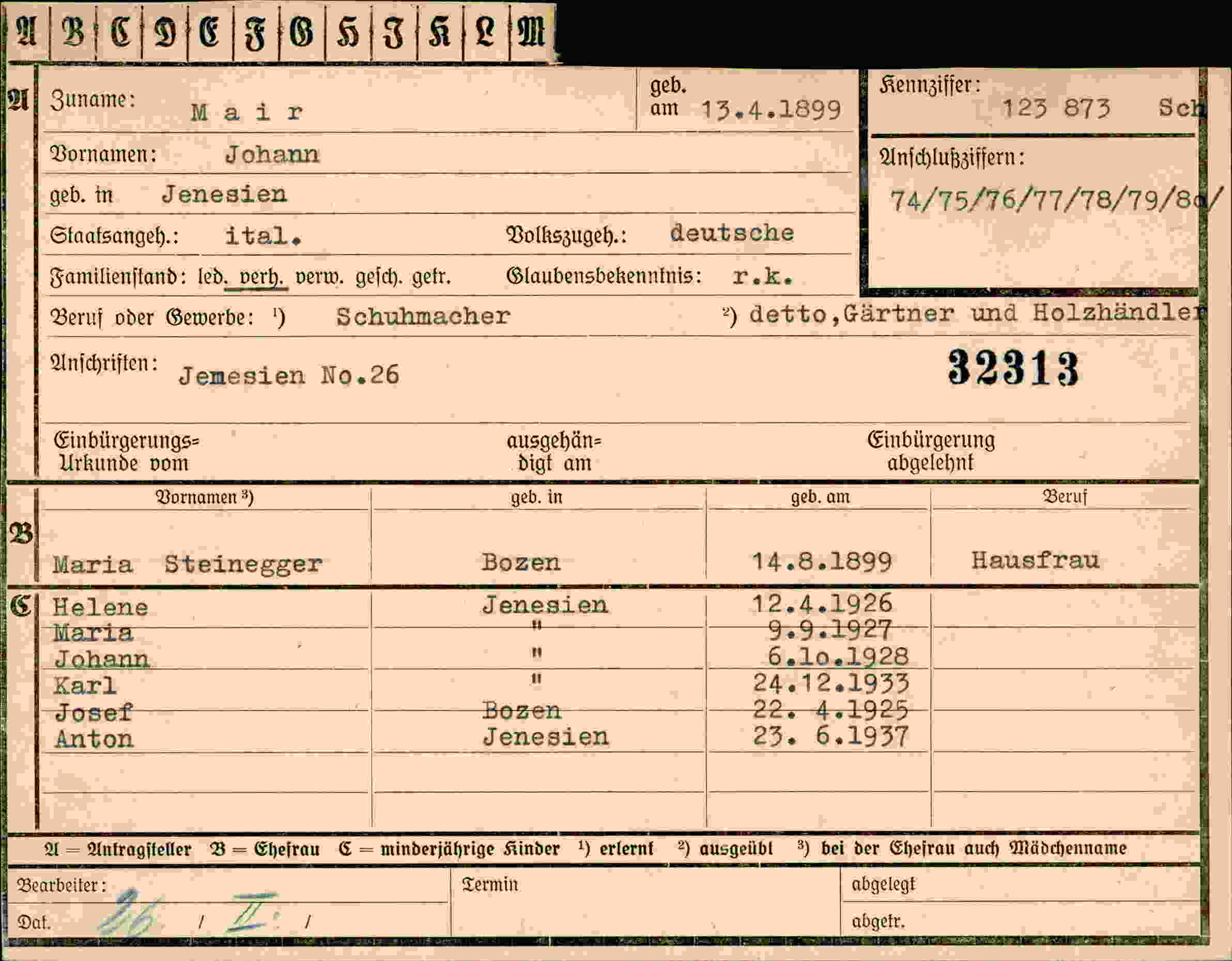
Task: Select index tab letter A
Action: point(27,32)
